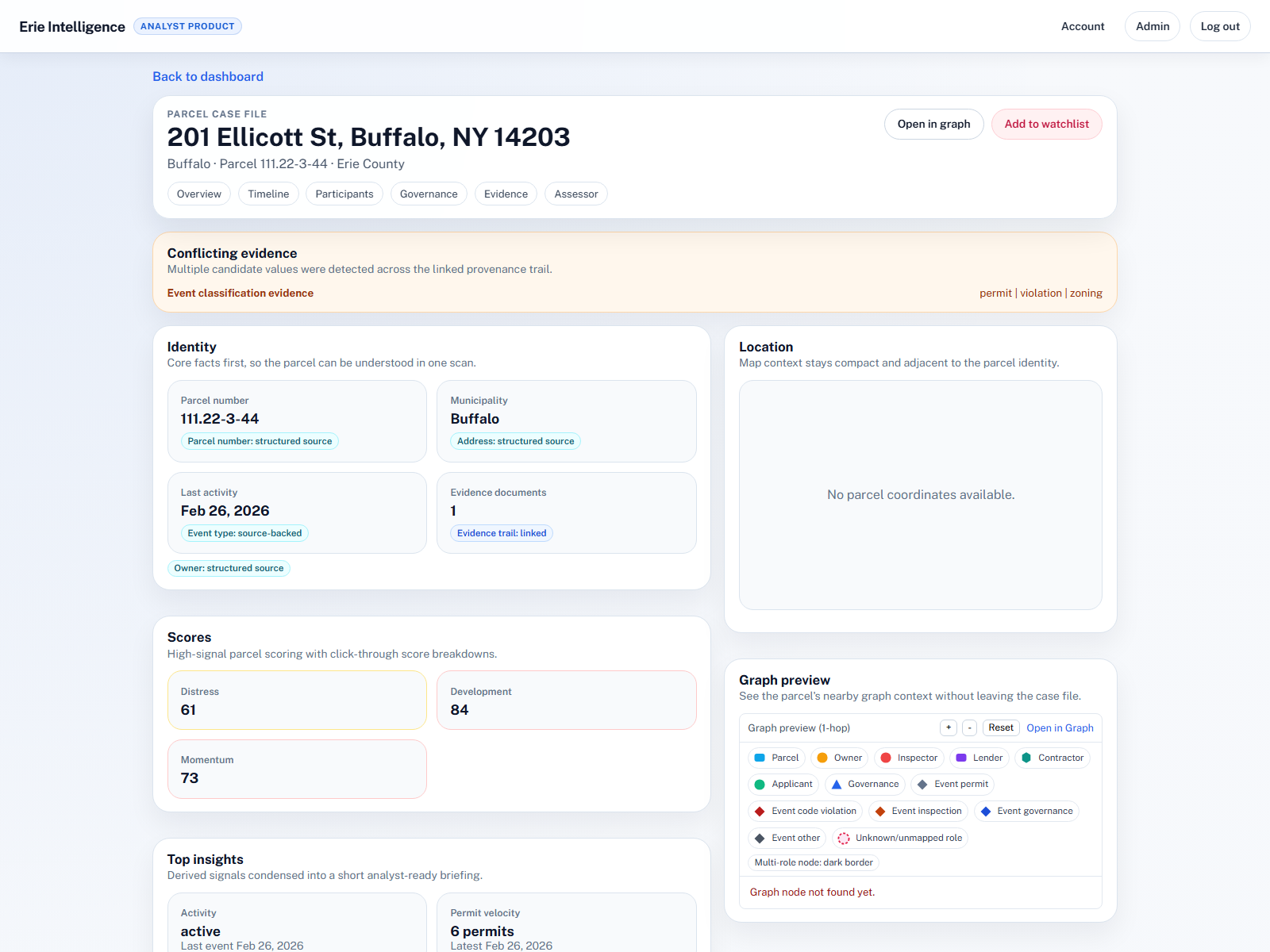Select the Event governance legend icon

tap(986, 811)
